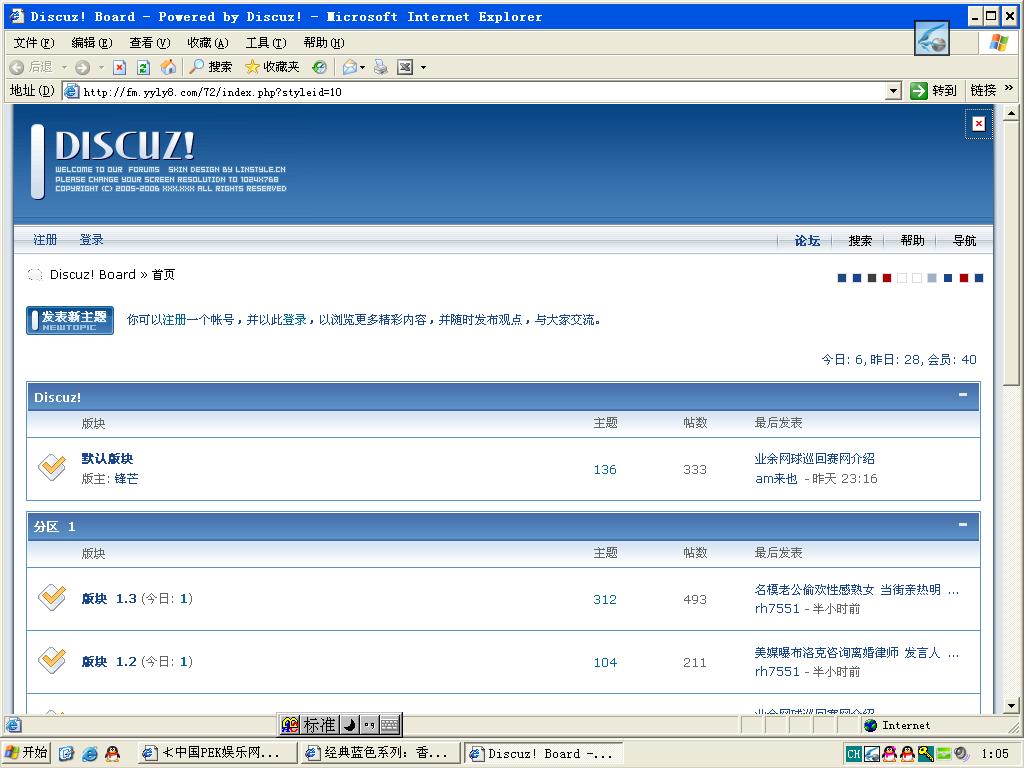
Task: Click the 转到 Go button
Action: tap(934, 91)
